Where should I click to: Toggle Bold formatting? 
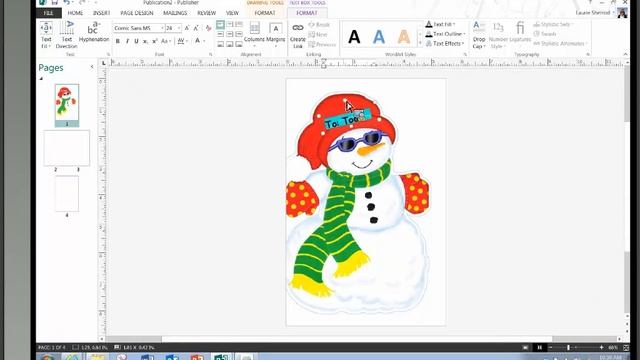[x=118, y=41]
